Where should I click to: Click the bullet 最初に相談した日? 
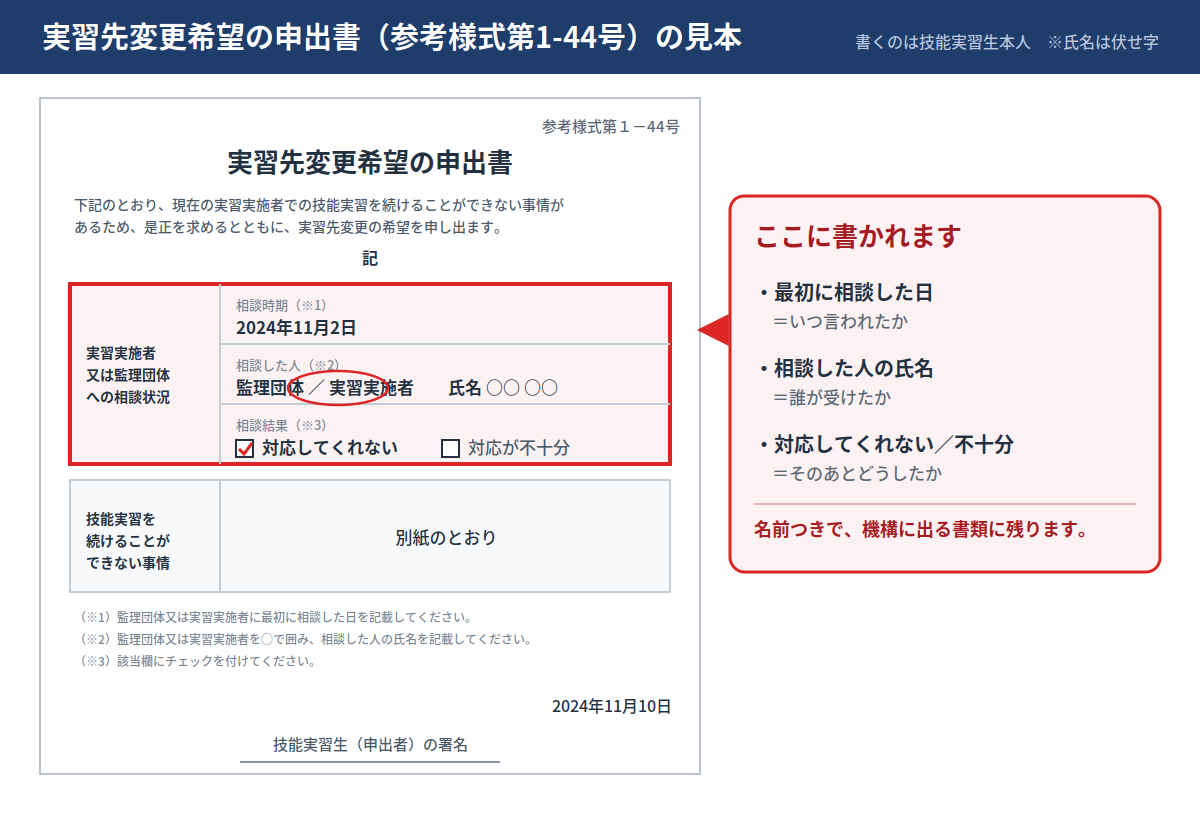[x=845, y=293]
